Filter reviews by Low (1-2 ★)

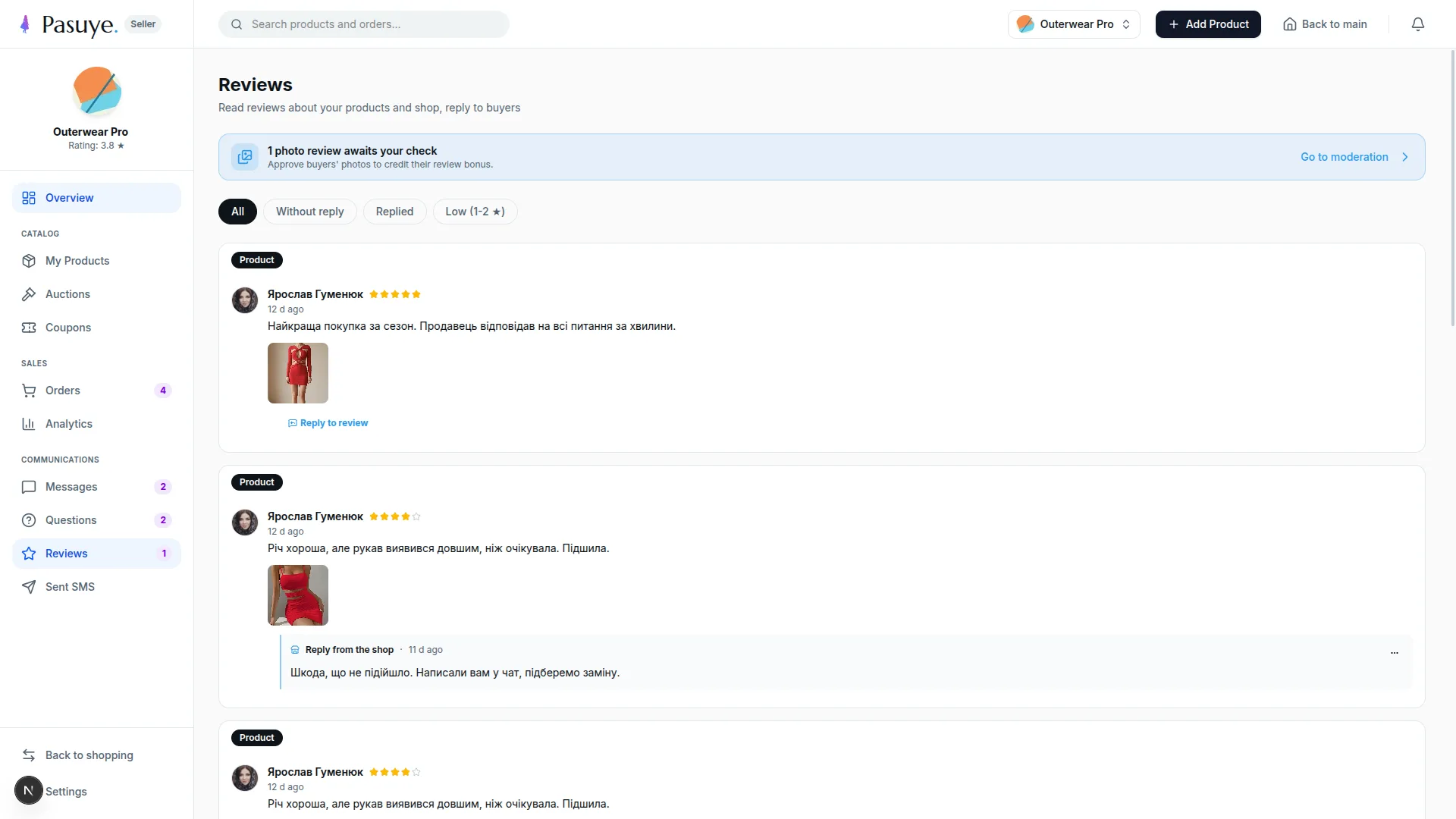coord(475,212)
